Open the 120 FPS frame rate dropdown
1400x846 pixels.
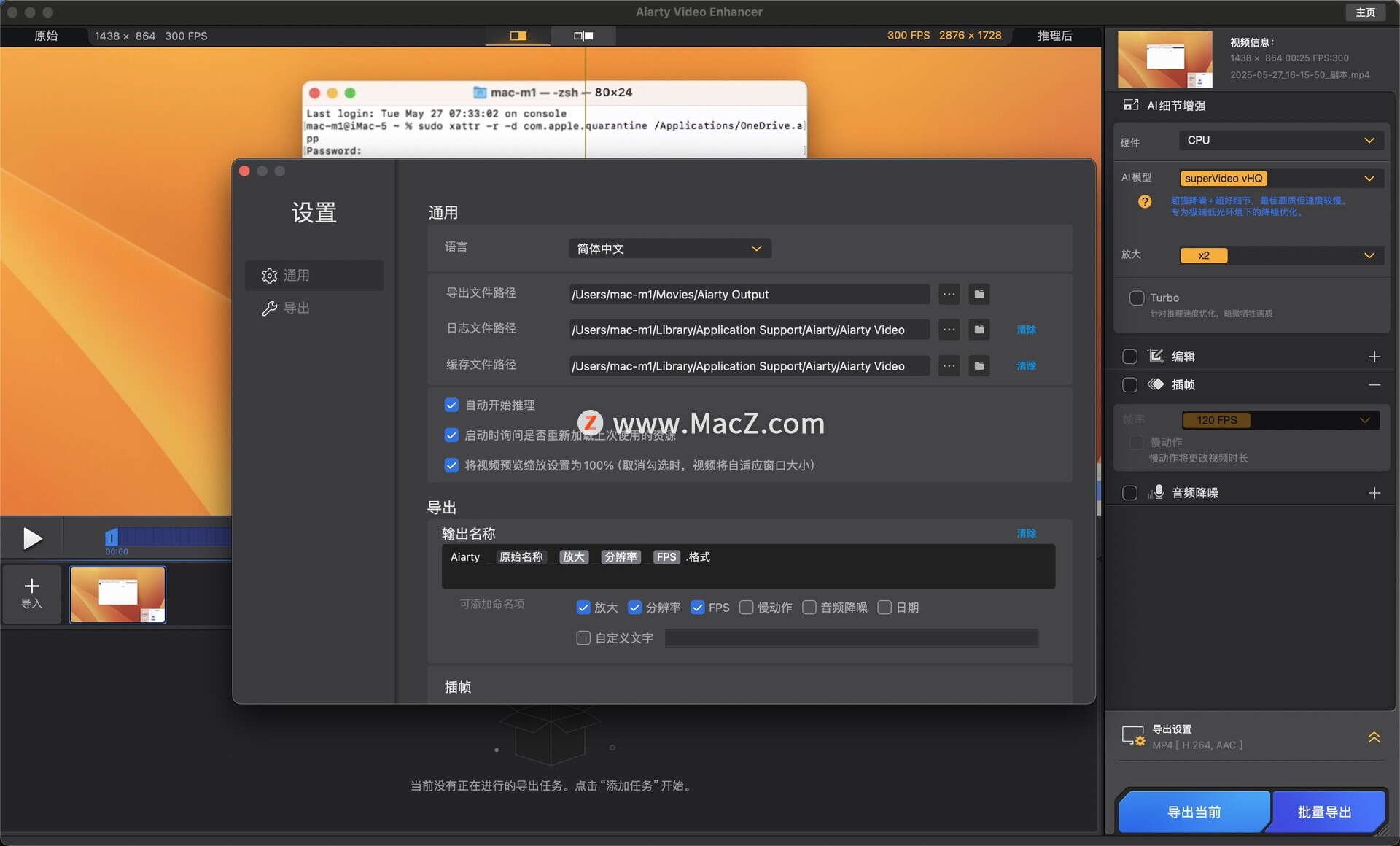point(1280,420)
